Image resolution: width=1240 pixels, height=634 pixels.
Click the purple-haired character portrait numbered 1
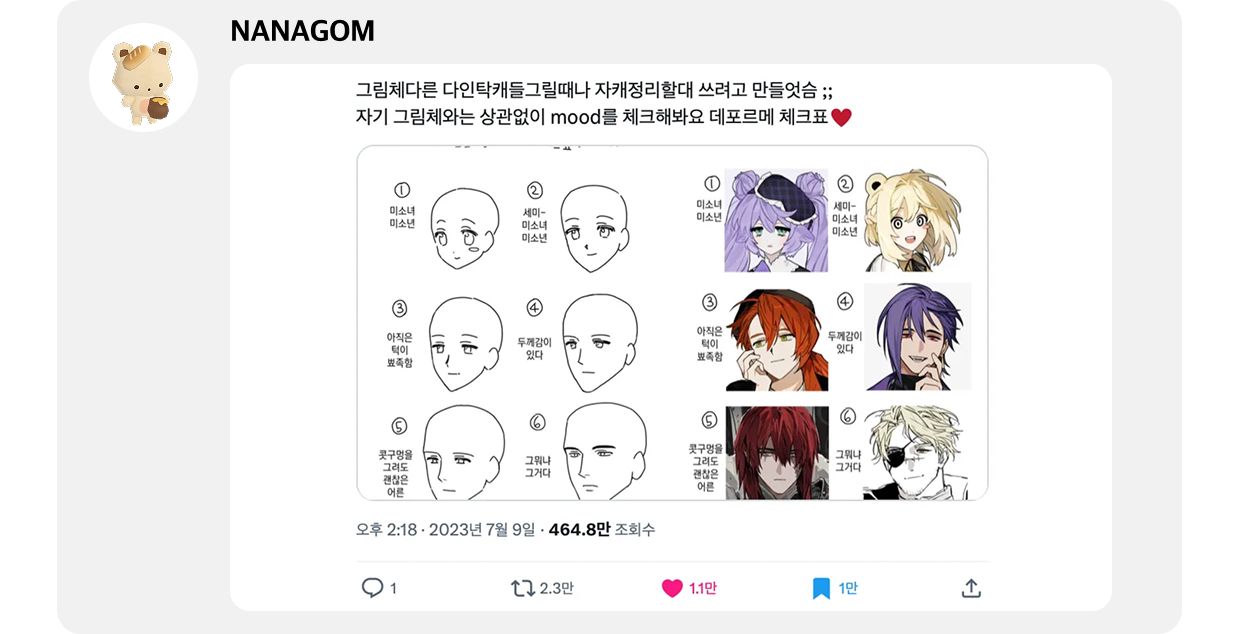(x=776, y=220)
